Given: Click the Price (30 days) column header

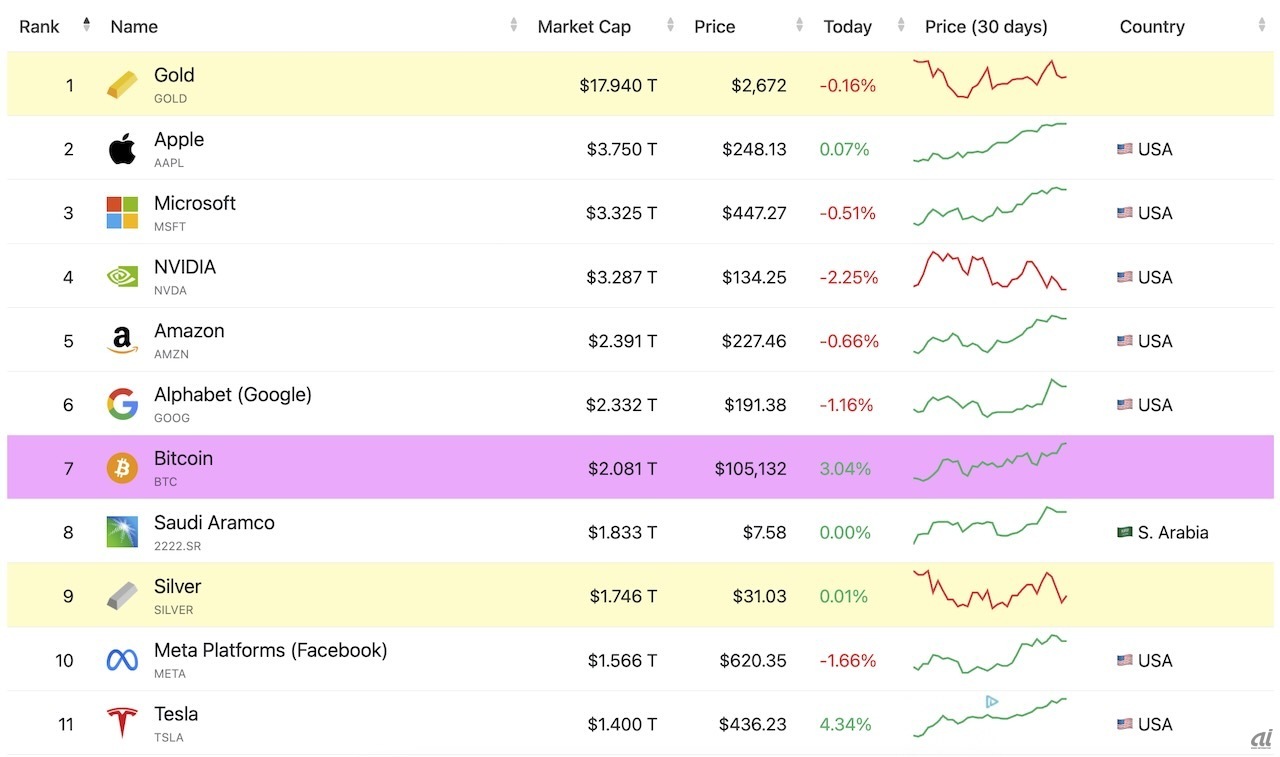Looking at the screenshot, I should click(986, 26).
